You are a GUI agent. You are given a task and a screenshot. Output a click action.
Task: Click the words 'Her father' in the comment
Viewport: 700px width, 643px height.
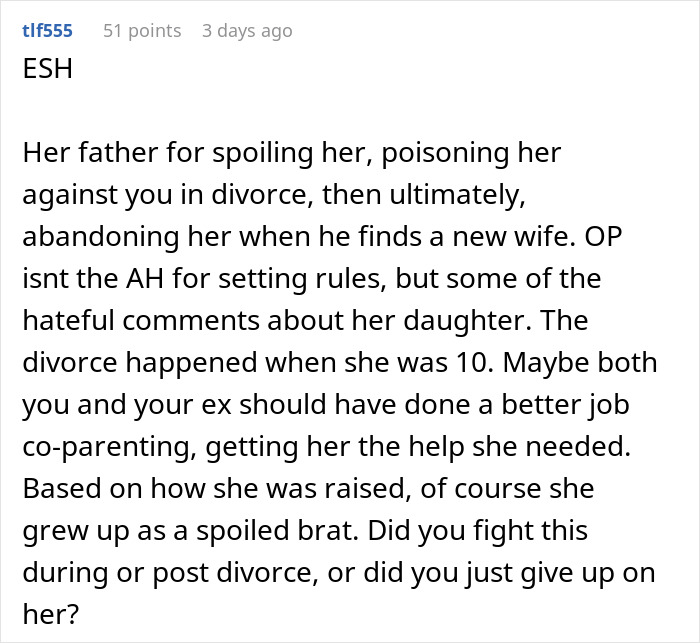[x=74, y=154]
